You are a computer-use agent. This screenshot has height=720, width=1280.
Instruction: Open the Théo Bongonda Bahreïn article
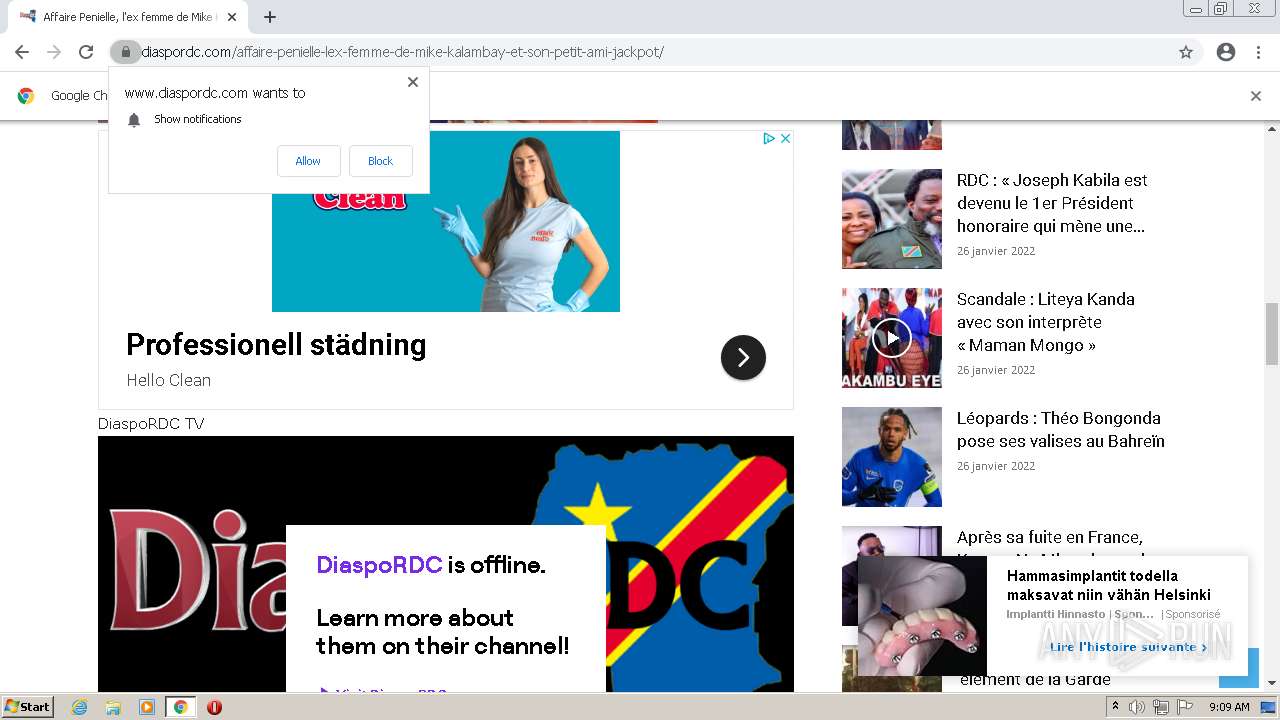[x=1060, y=430]
